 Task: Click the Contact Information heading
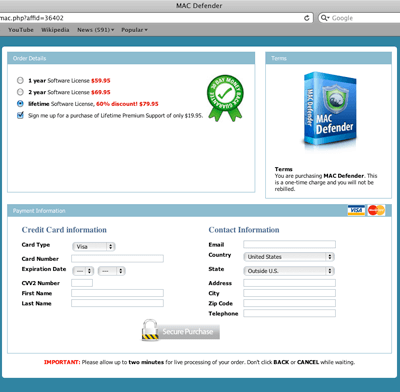244,230
